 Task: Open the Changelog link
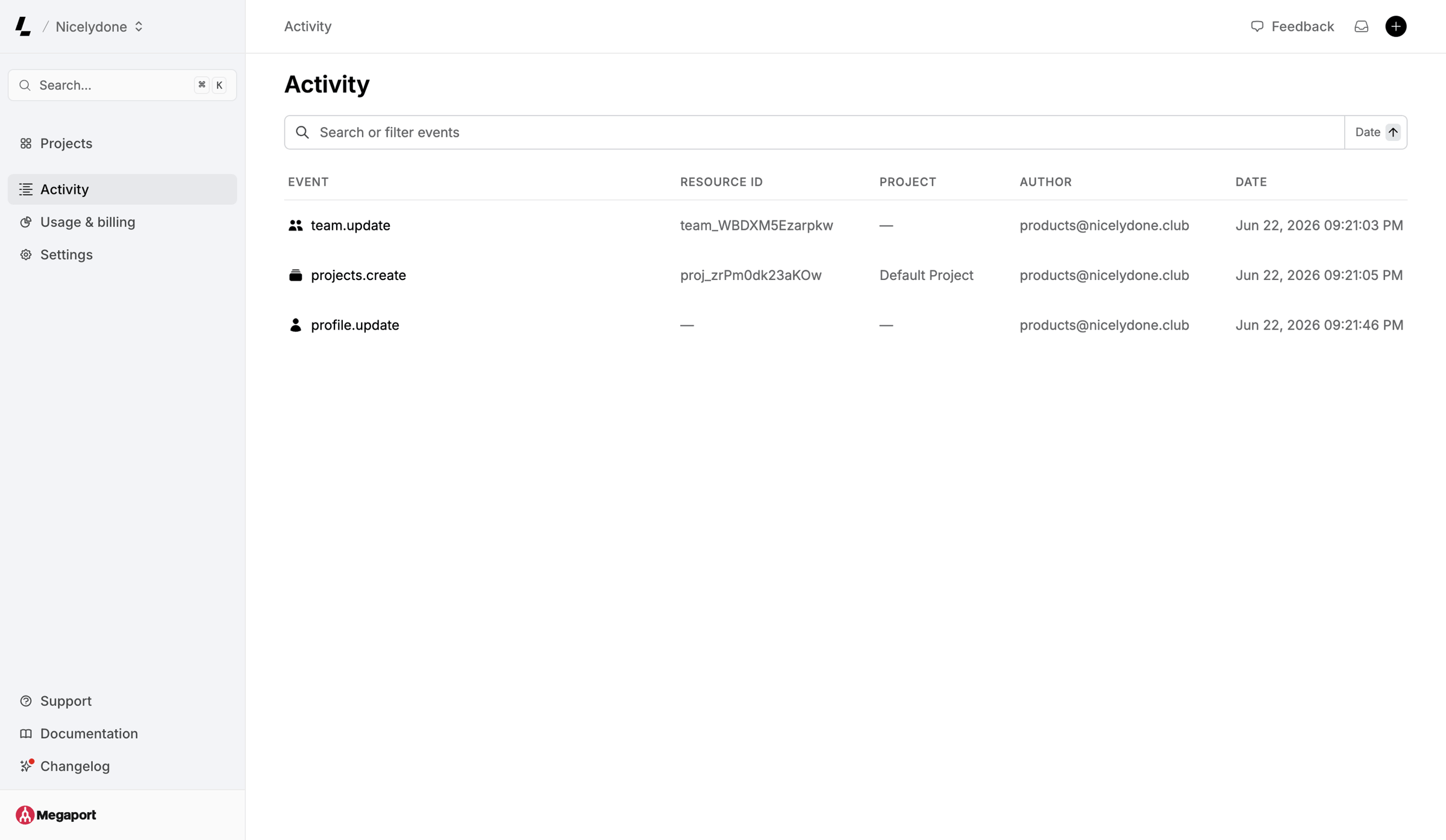tap(122, 766)
